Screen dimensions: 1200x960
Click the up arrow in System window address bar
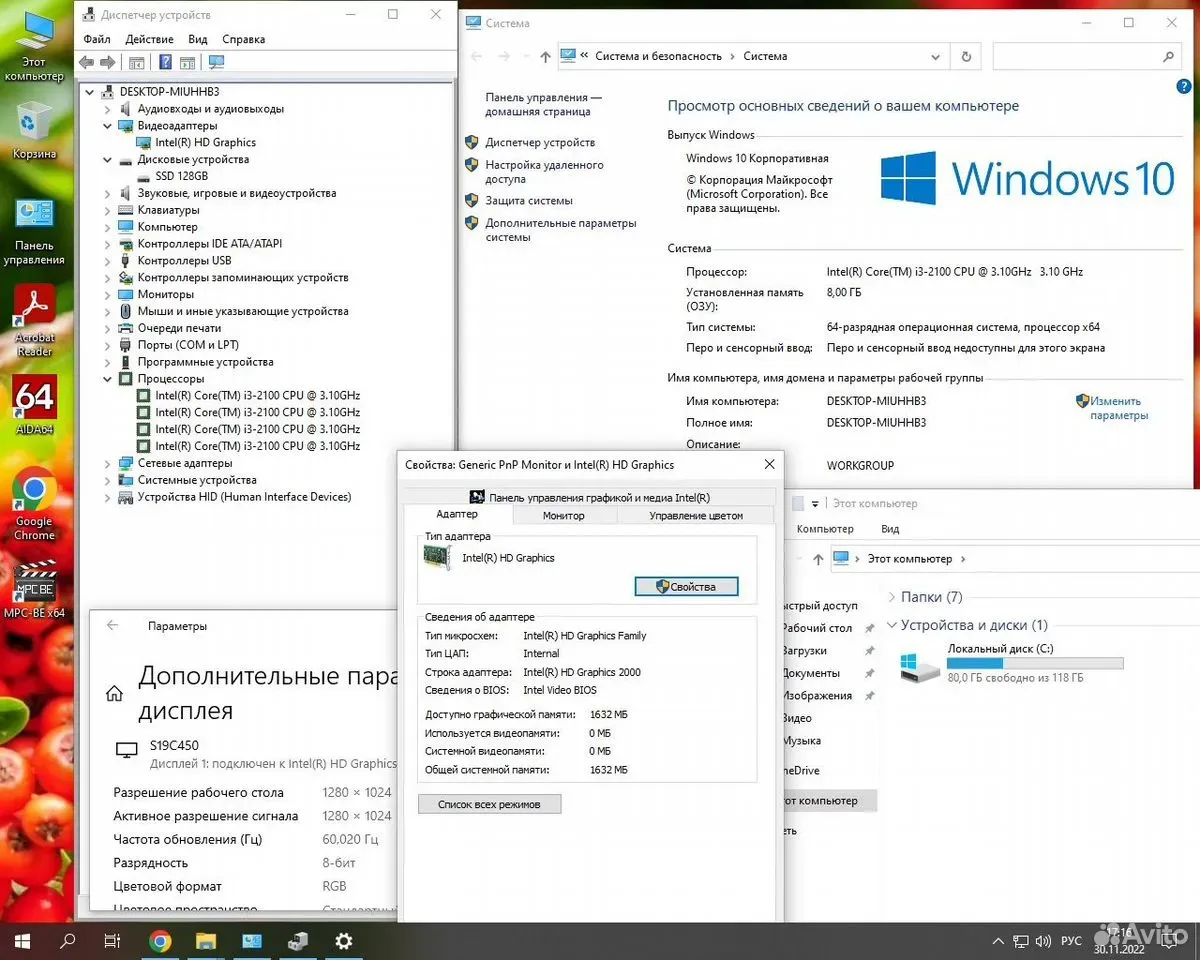tap(545, 57)
